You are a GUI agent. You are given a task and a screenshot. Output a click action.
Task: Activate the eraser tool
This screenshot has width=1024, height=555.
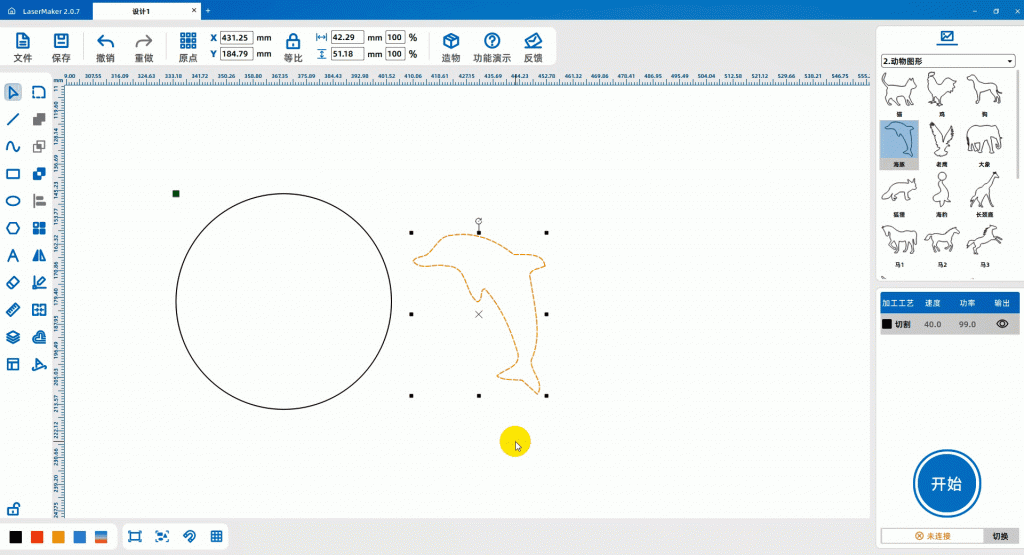[x=13, y=283]
